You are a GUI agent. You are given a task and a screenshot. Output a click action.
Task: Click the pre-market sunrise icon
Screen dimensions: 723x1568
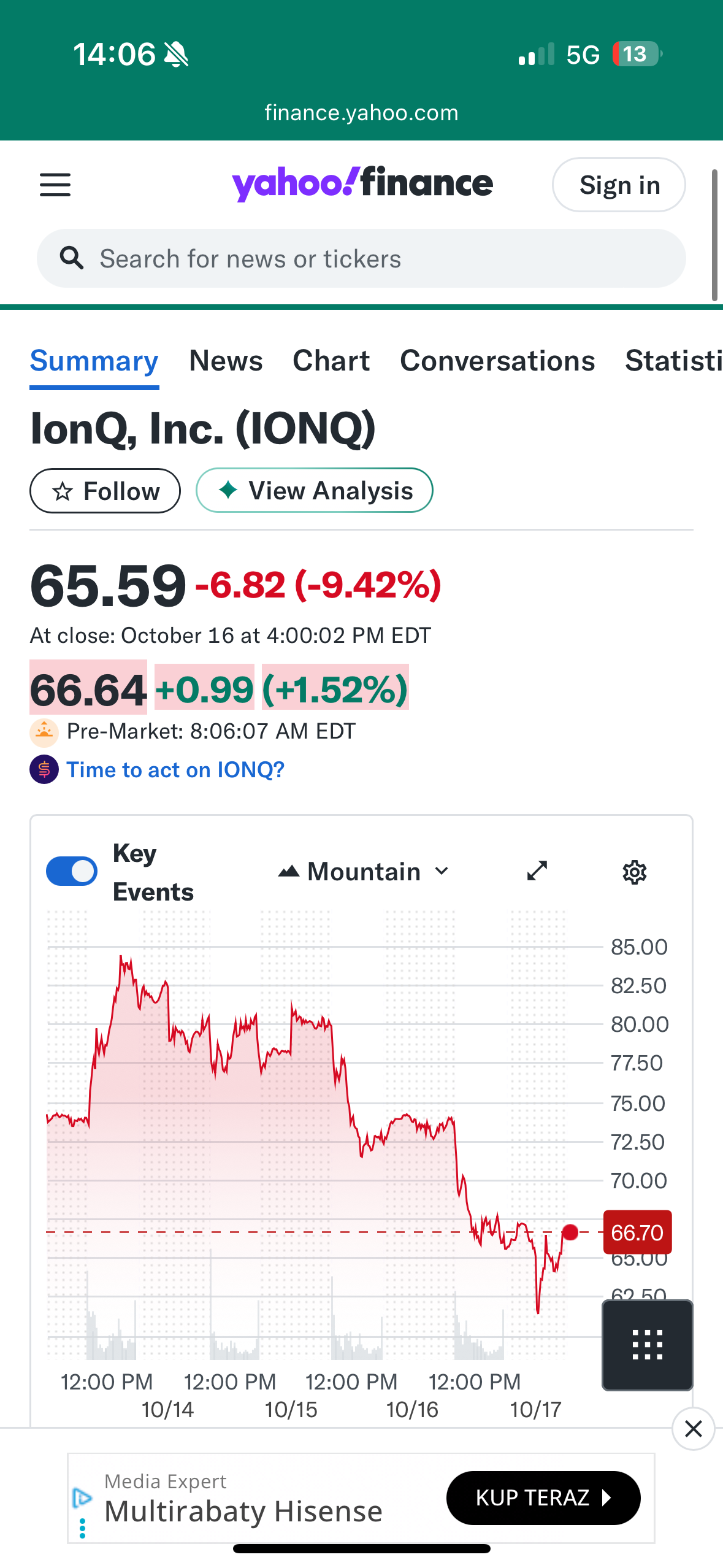pyautogui.click(x=44, y=732)
